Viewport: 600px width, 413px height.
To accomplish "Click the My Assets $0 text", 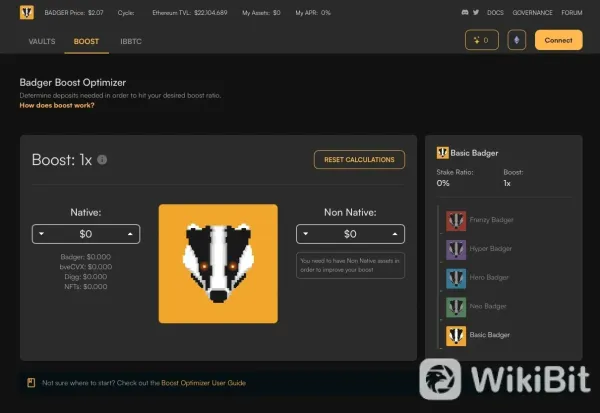I will pyautogui.click(x=261, y=13).
